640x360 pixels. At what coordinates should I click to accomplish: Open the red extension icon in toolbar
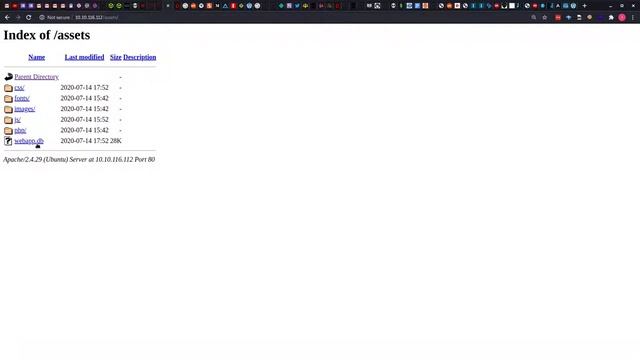coord(558,18)
